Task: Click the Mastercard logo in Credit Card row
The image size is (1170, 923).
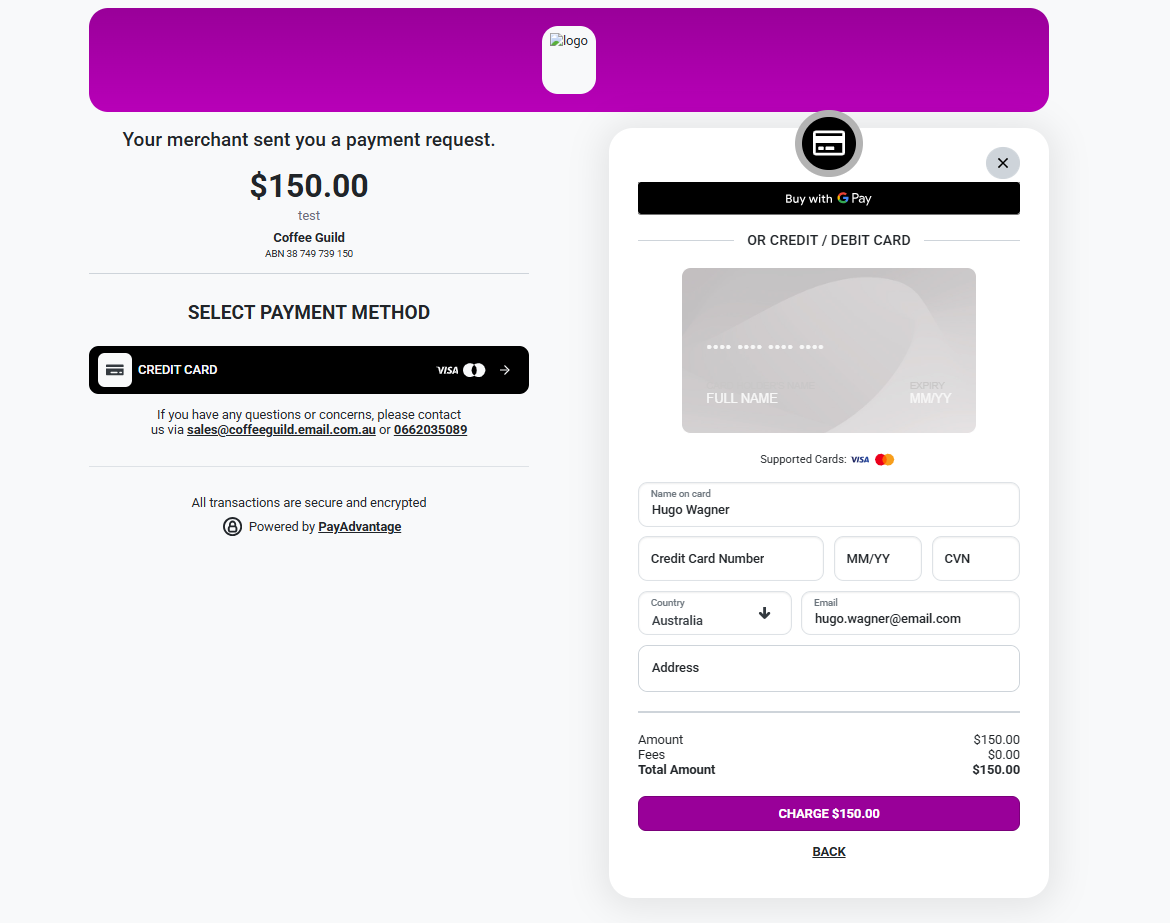Action: [x=474, y=370]
